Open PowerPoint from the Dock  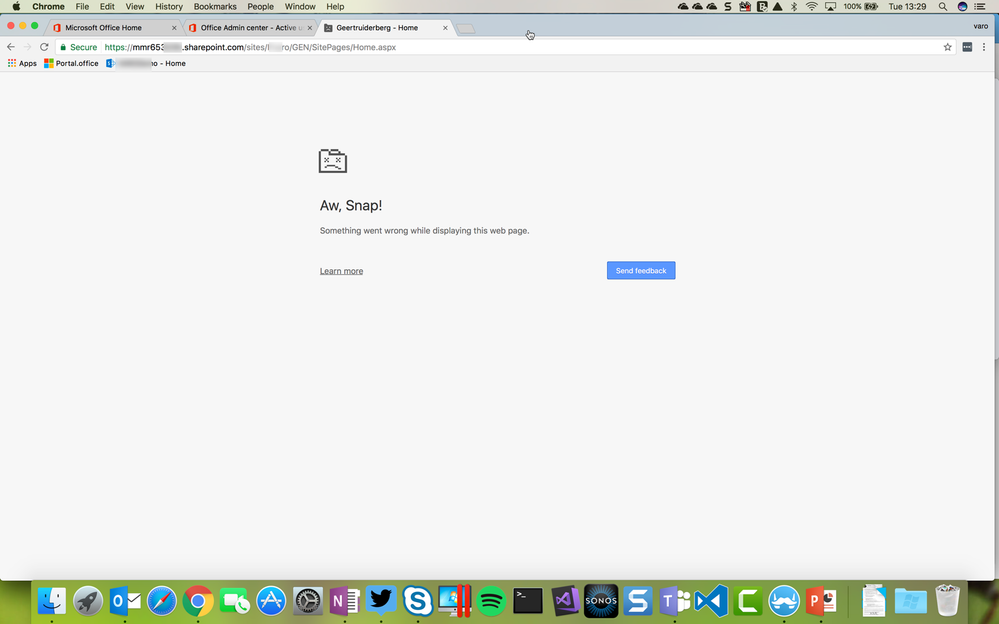click(x=821, y=601)
